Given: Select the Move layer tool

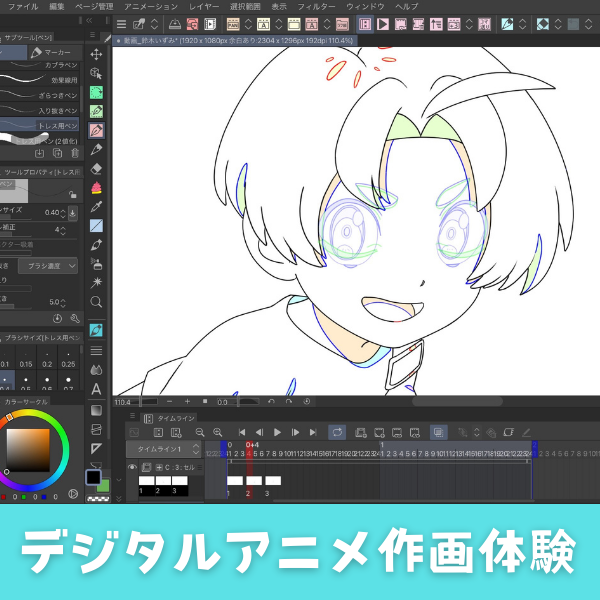Looking at the screenshot, I should tap(97, 54).
